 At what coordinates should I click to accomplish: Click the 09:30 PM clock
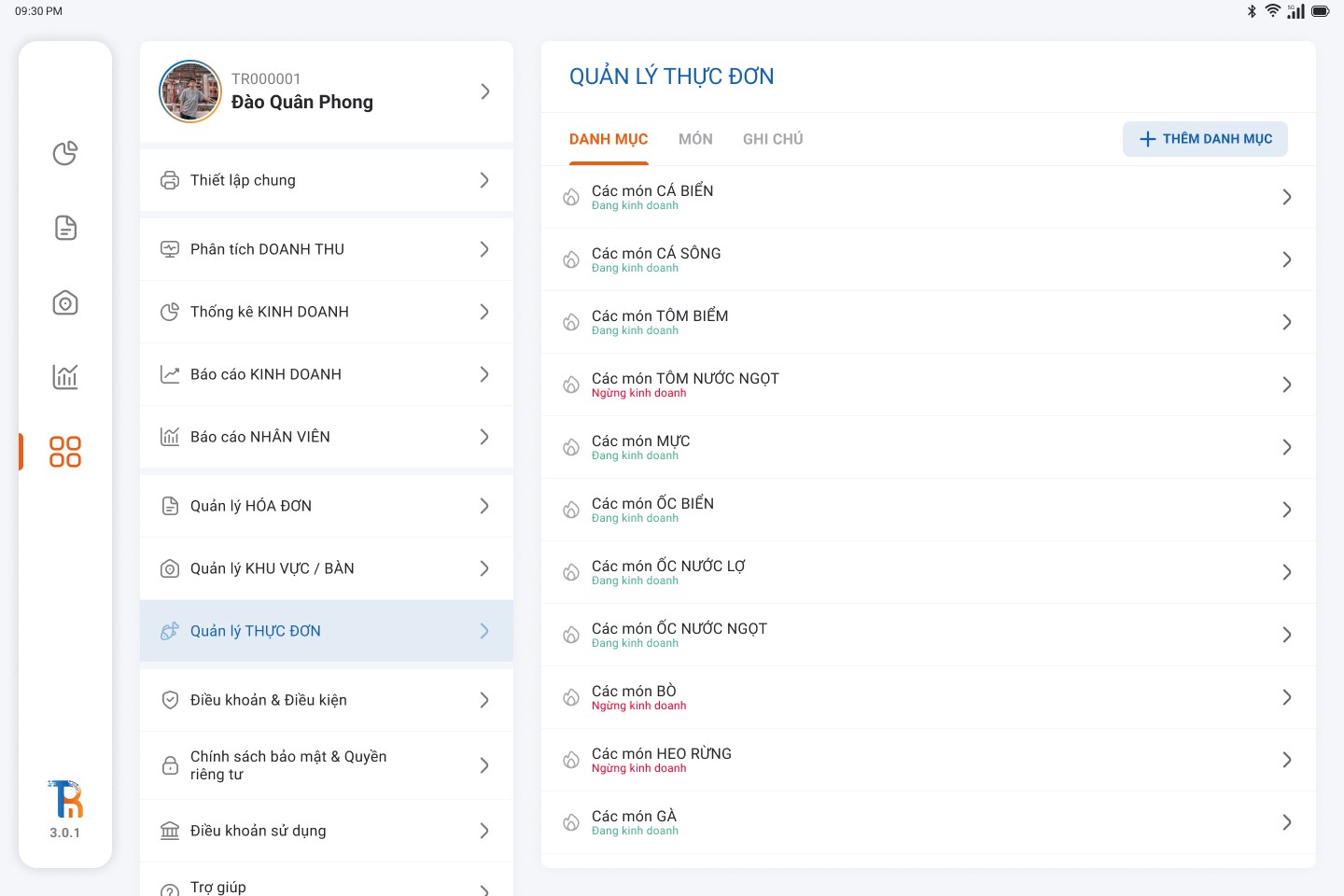(38, 11)
